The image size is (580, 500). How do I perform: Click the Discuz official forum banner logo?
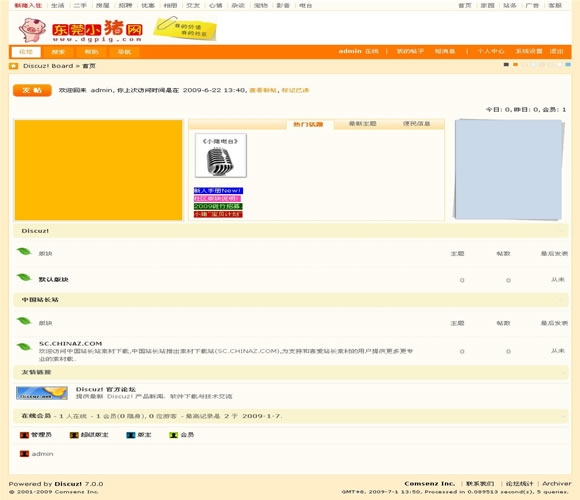(x=42, y=393)
